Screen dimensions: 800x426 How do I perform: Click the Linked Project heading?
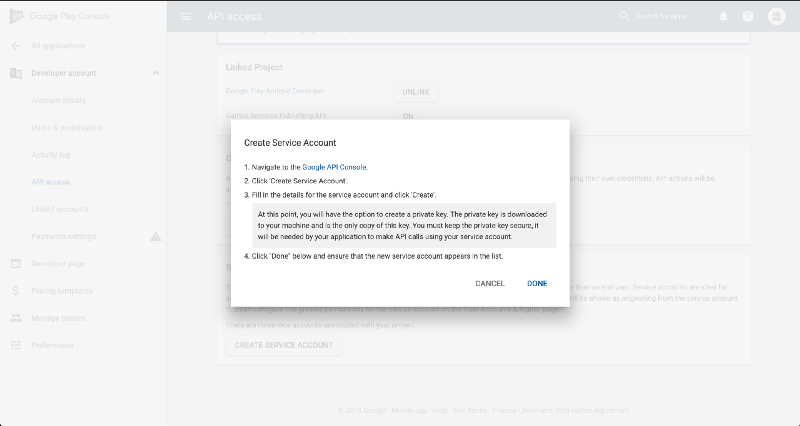point(254,67)
